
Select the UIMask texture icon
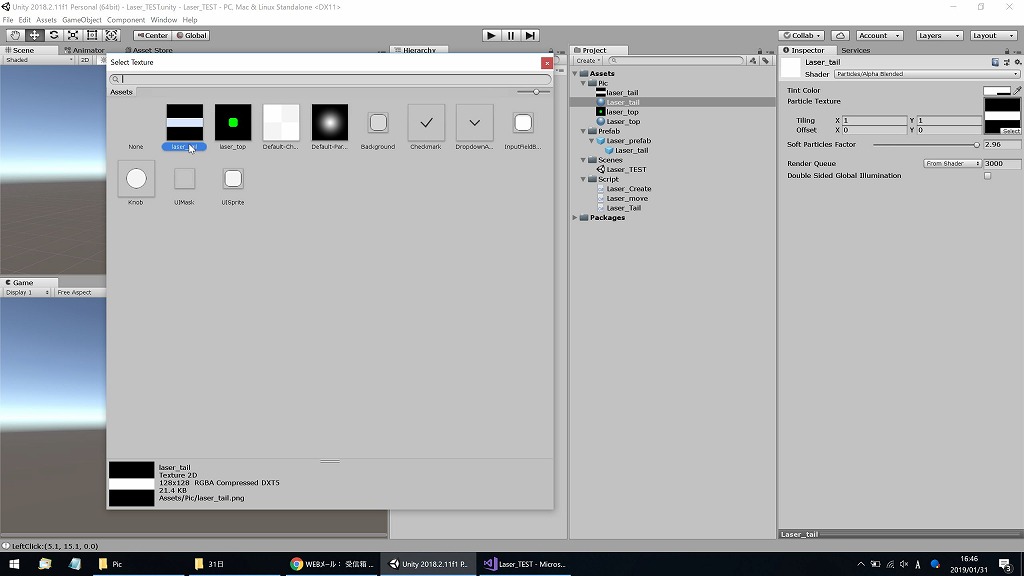[x=185, y=178]
